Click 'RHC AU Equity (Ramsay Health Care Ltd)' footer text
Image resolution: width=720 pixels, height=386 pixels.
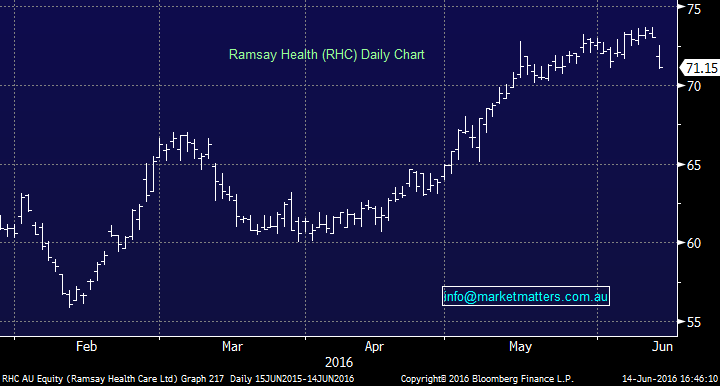point(90,379)
